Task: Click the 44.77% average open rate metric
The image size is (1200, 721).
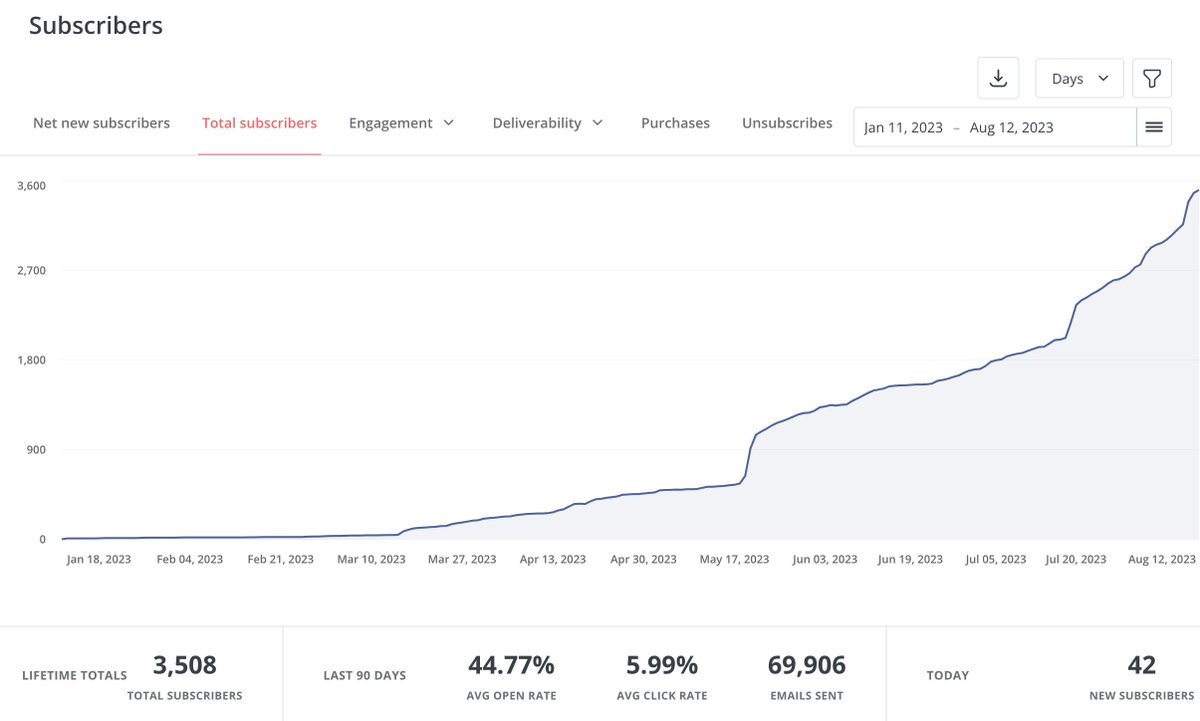Action: pyautogui.click(x=511, y=663)
